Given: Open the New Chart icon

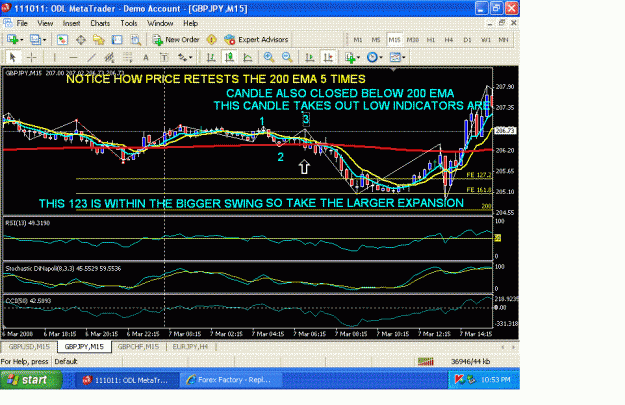Looking at the screenshot, I should coord(12,39).
